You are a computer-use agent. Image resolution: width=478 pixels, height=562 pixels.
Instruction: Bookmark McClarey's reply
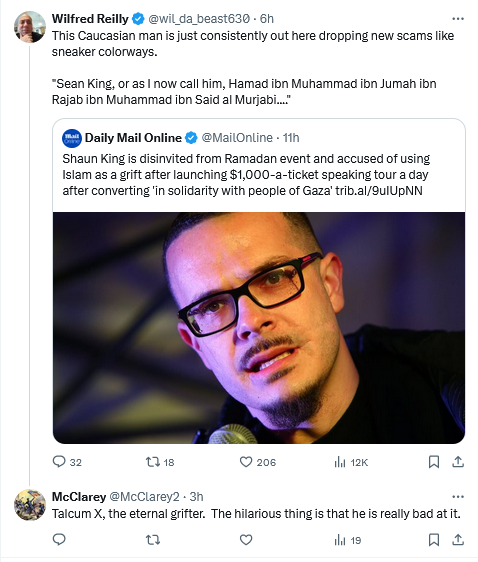coord(434,540)
